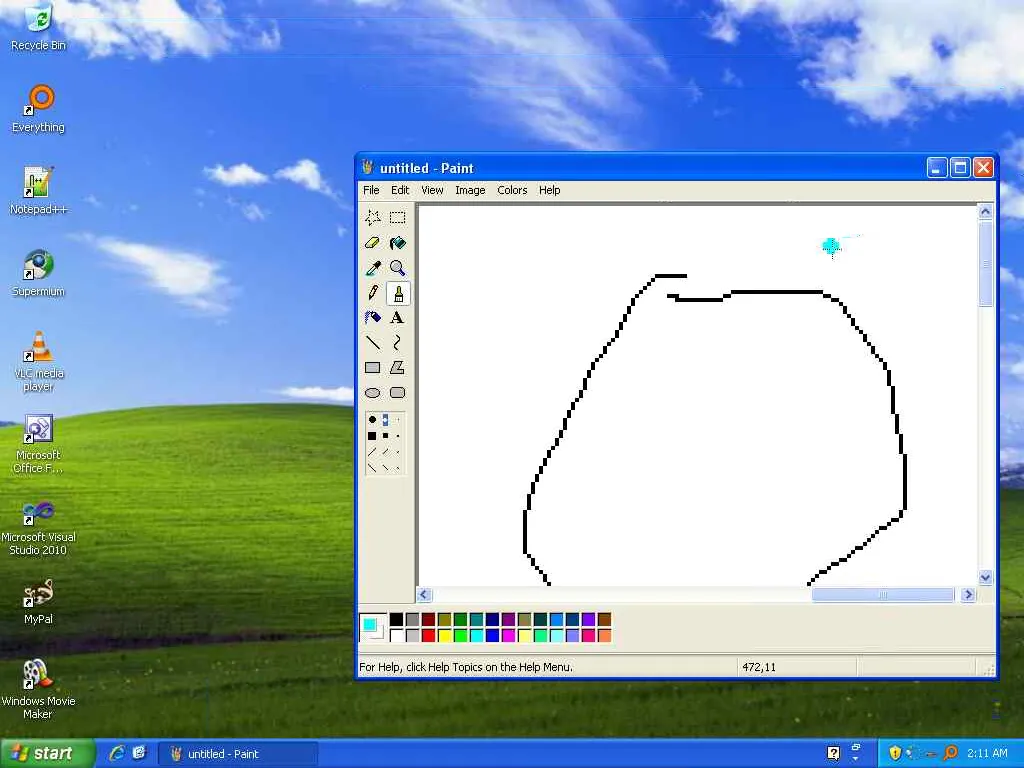Click the vertical scrollbar thumb
This screenshot has width=1024, height=768.
(x=985, y=263)
